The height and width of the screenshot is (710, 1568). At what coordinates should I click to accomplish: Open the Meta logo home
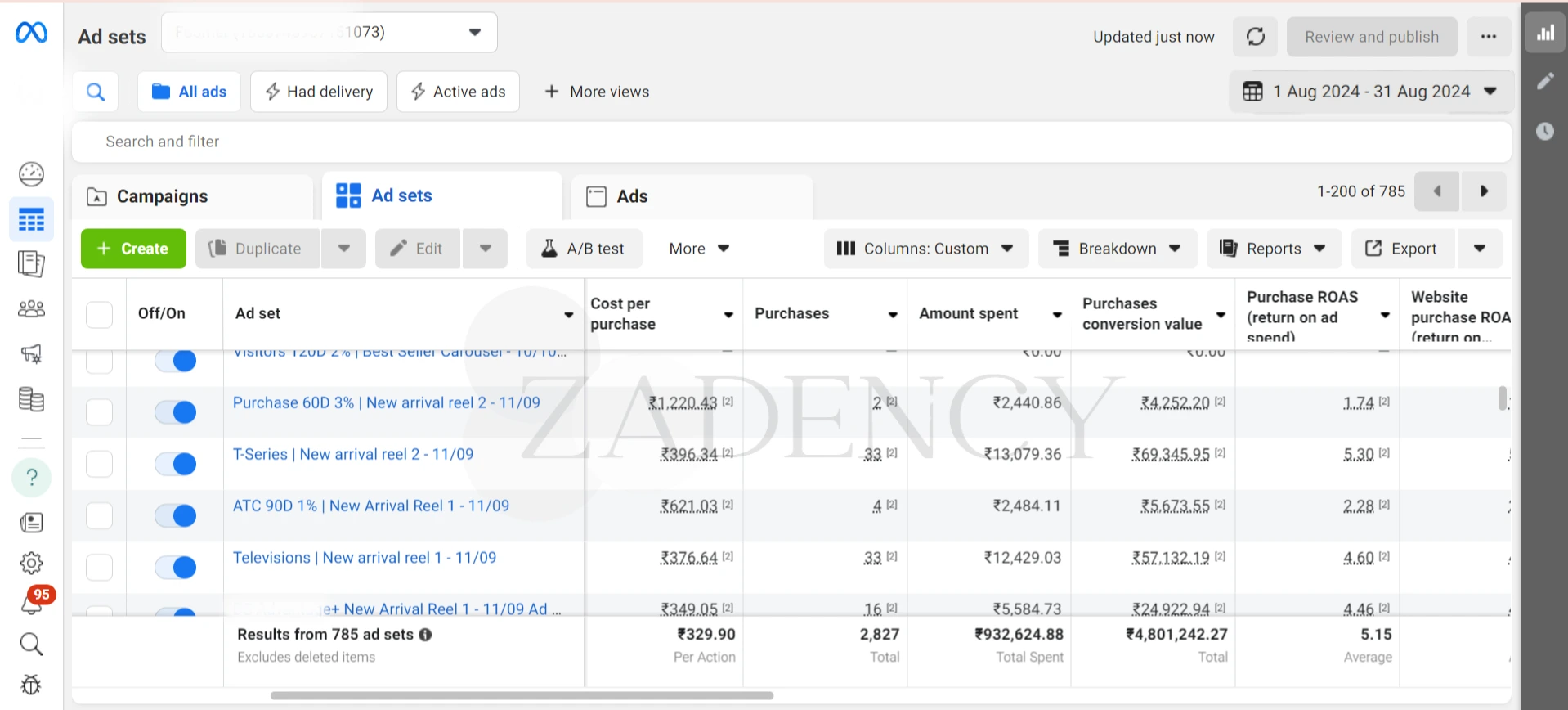31,33
